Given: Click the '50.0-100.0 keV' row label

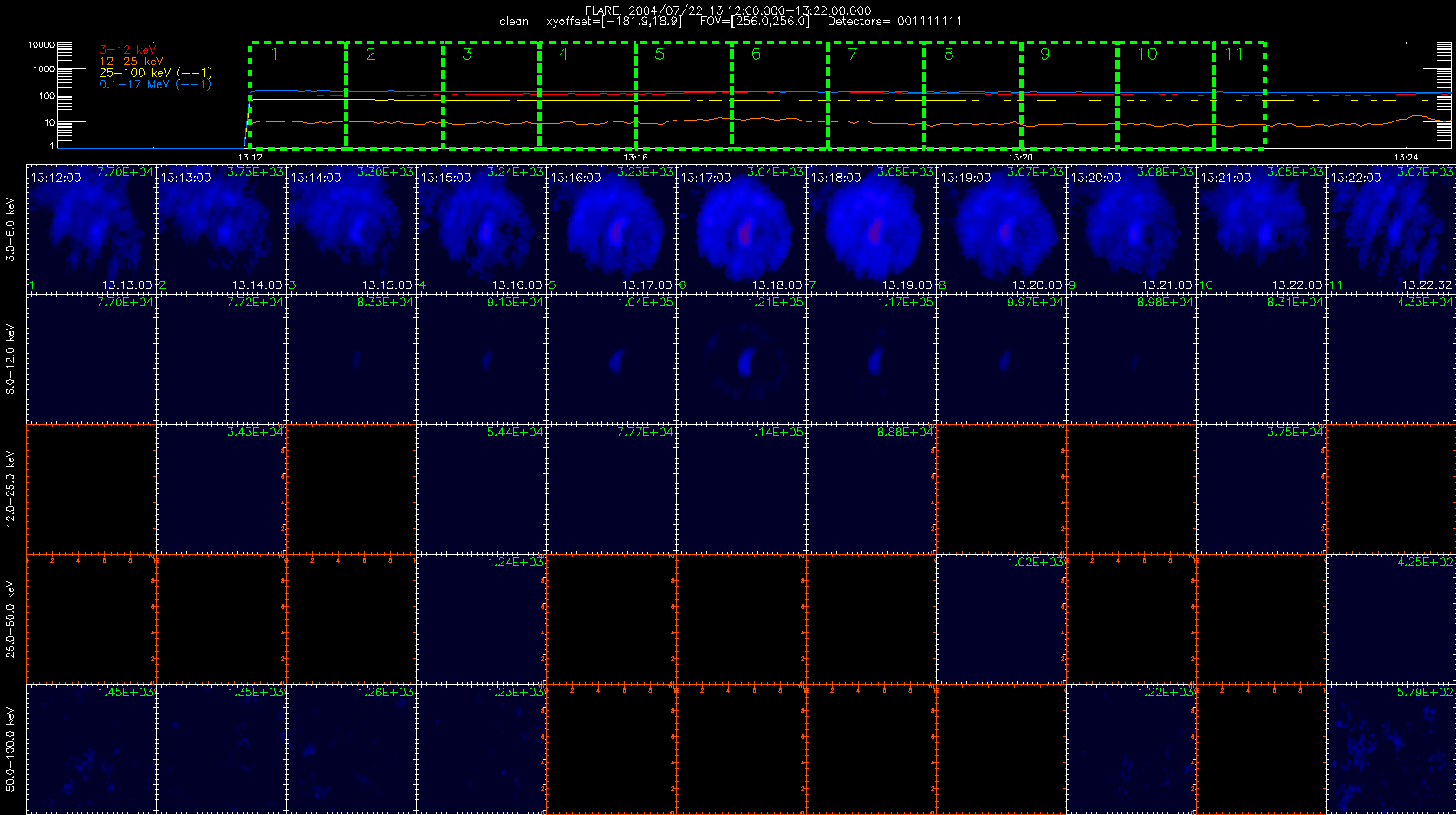Looking at the screenshot, I should click(x=10, y=749).
